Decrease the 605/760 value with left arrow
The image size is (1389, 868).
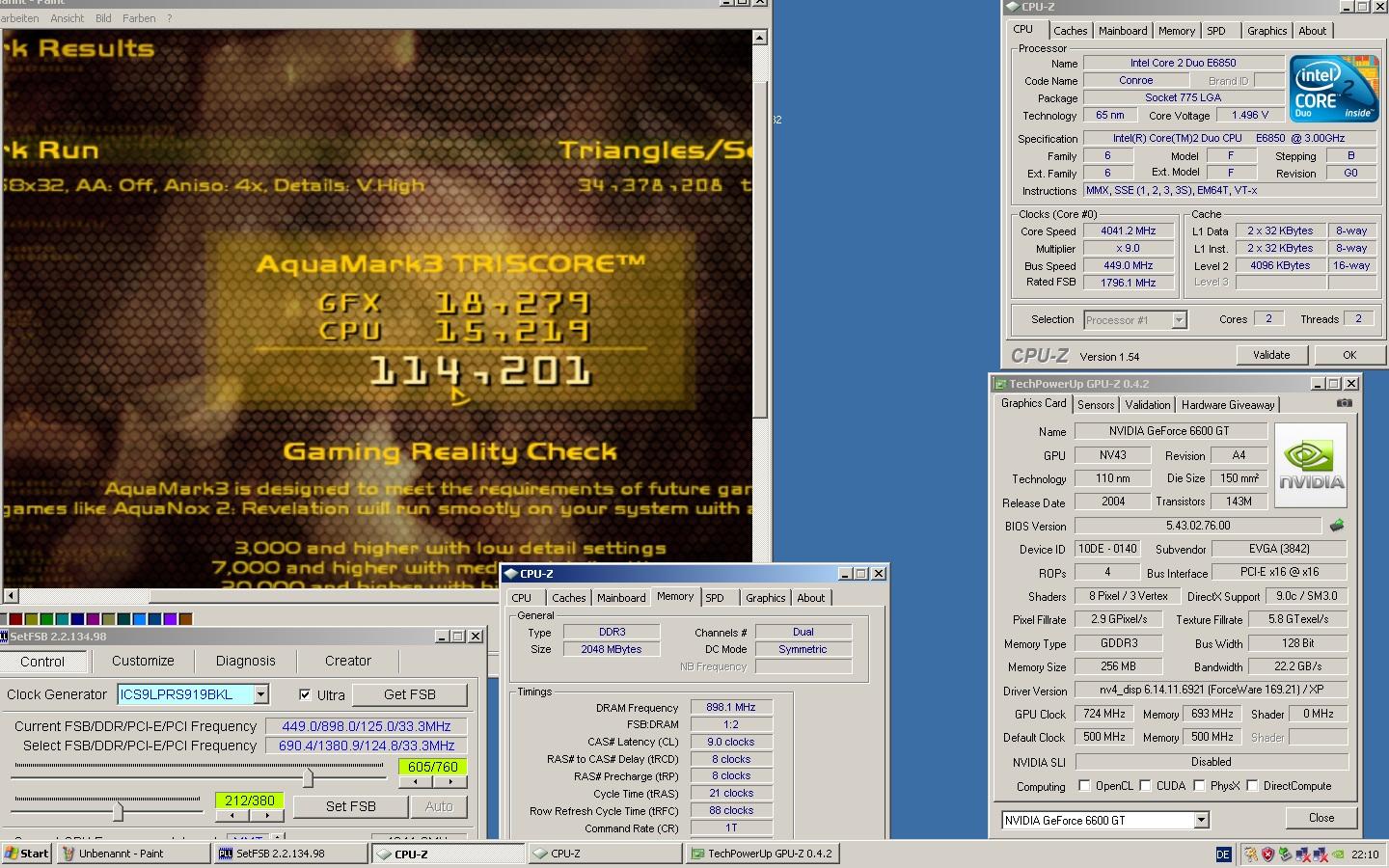click(416, 782)
